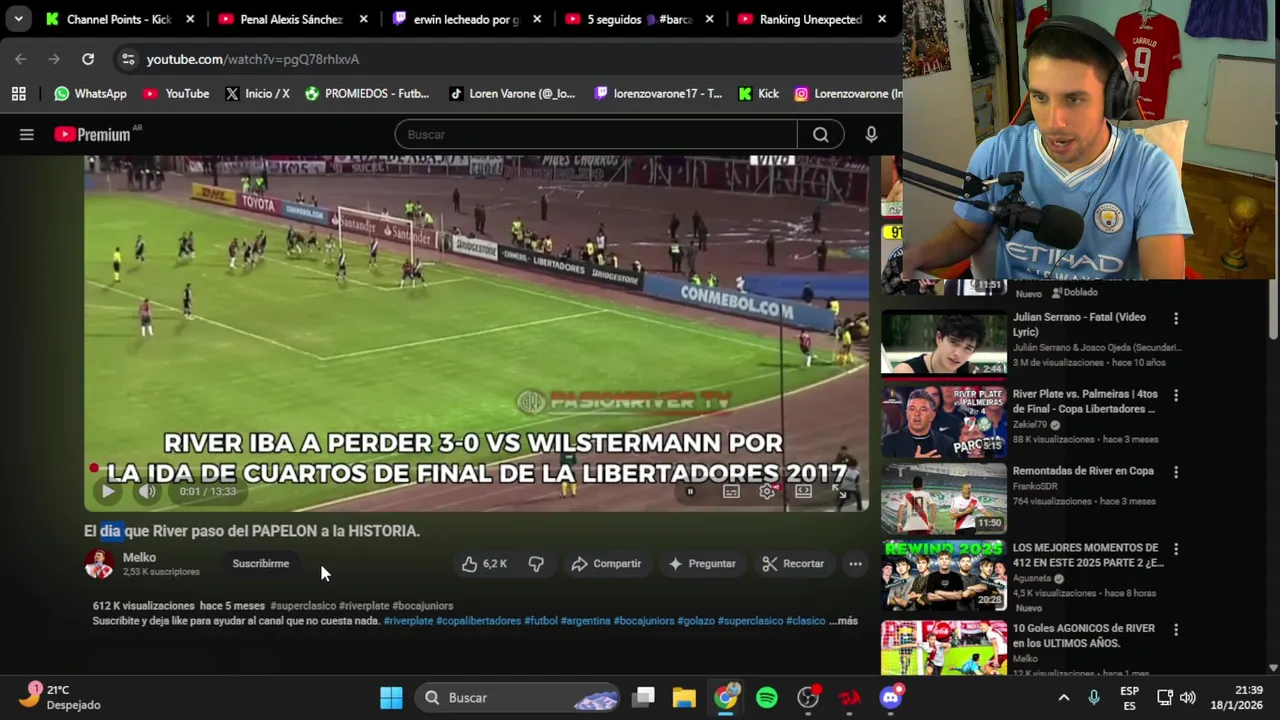Clip the video with Recortar
The width and height of the screenshot is (1280, 720).
point(793,564)
